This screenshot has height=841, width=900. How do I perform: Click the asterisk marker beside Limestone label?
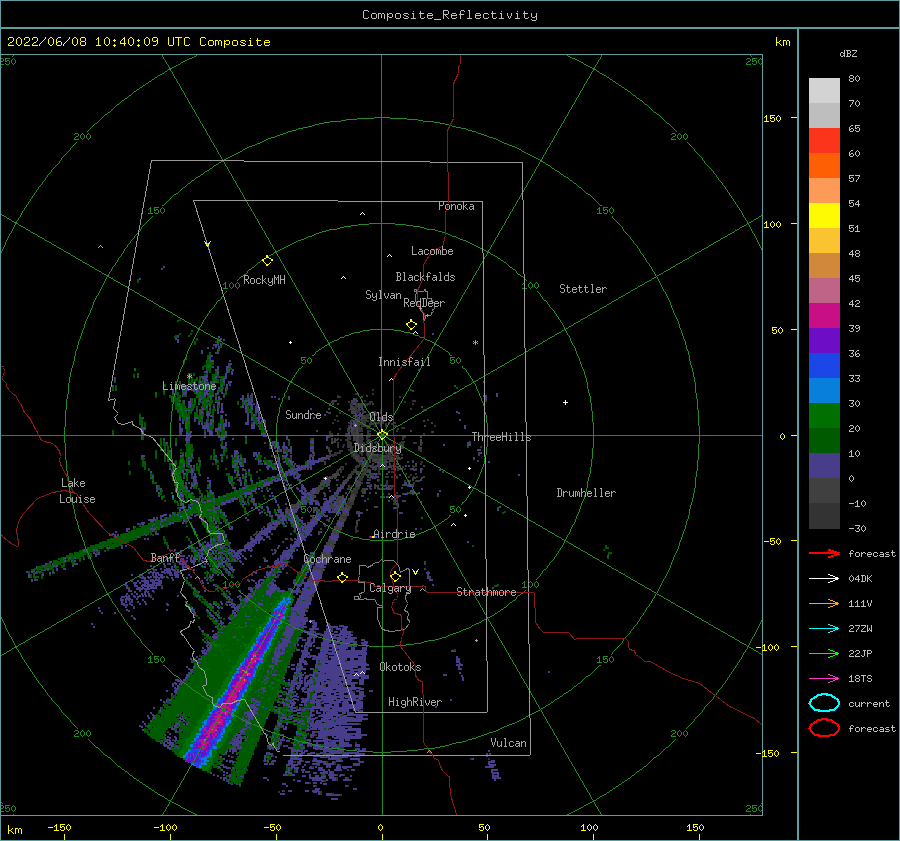tap(189, 377)
